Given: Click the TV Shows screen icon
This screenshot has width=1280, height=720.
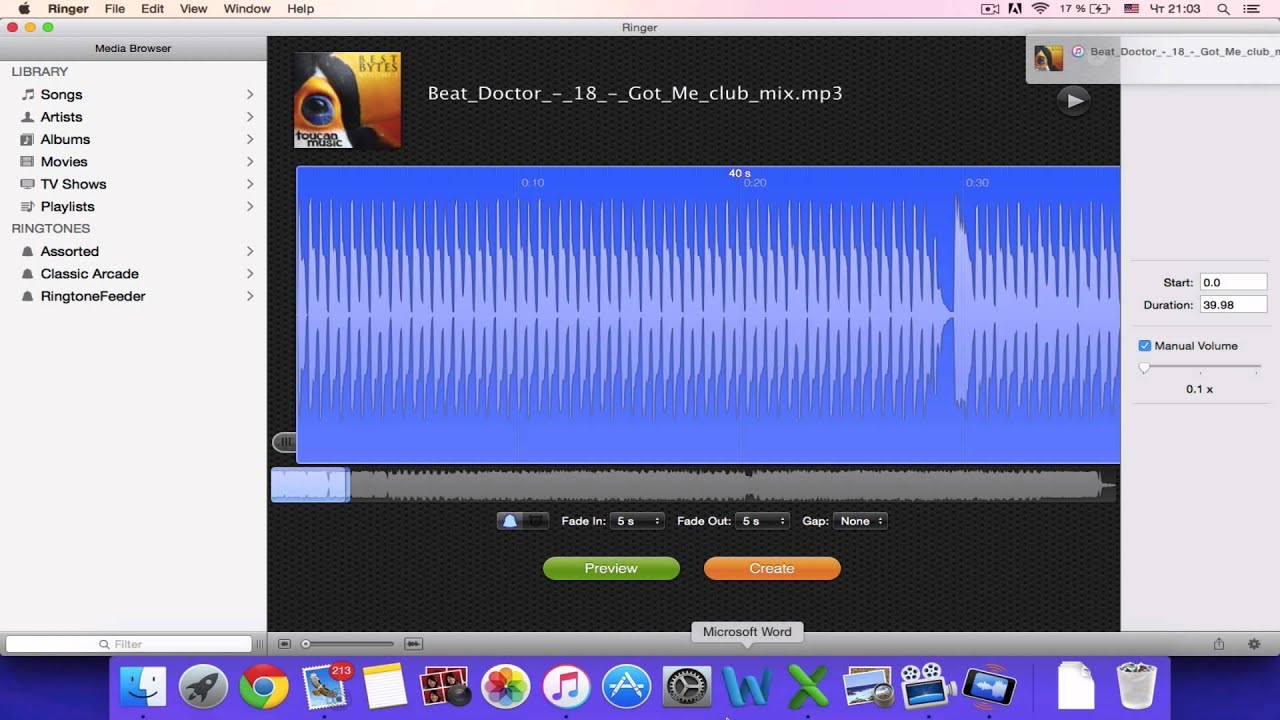Looking at the screenshot, I should click(x=28, y=184).
